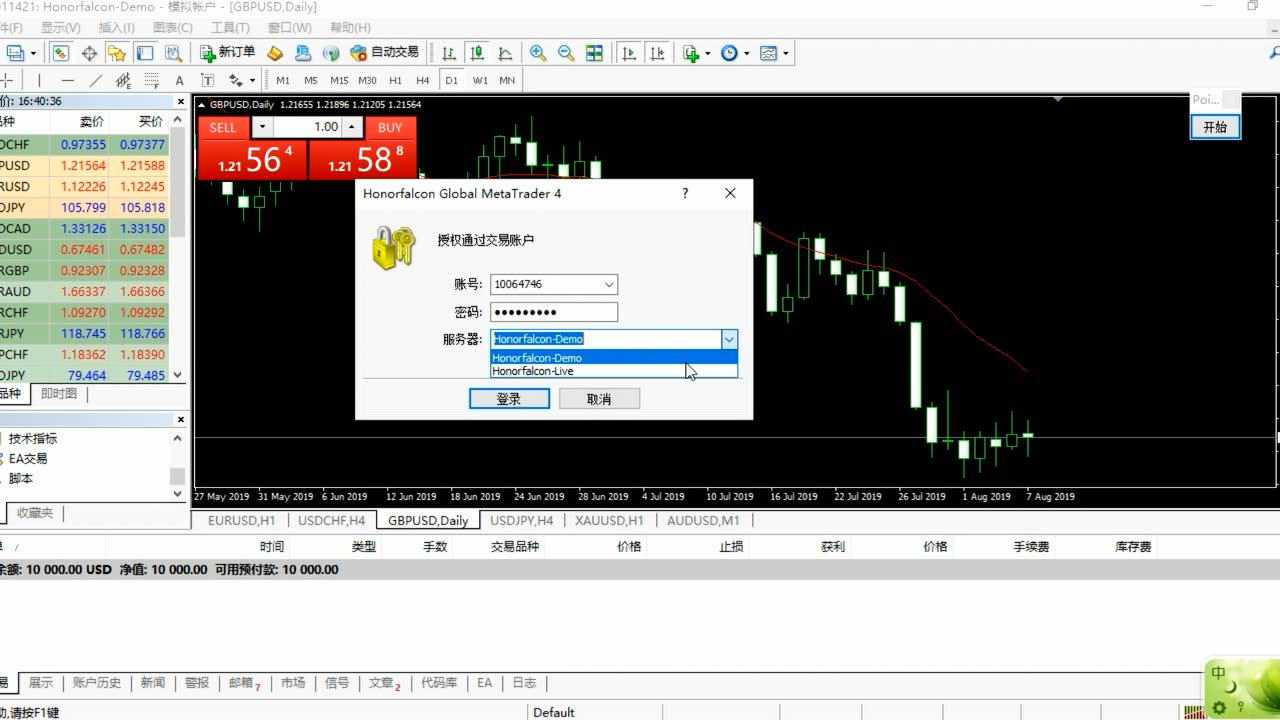Click the 新订单 new order button

(x=228, y=53)
